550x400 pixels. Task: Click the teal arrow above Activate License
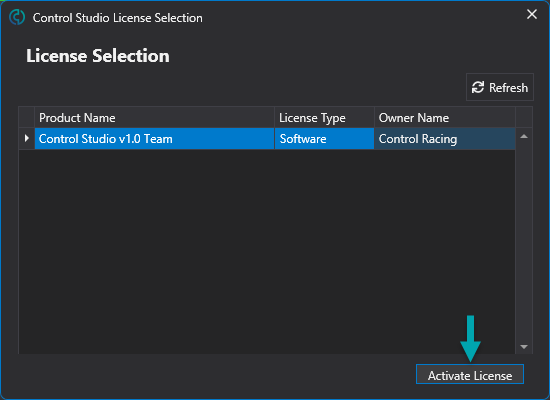tap(470, 338)
